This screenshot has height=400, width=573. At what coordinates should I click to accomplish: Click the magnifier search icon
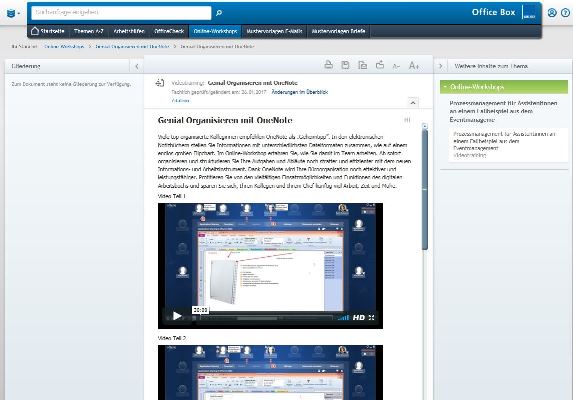pos(219,13)
